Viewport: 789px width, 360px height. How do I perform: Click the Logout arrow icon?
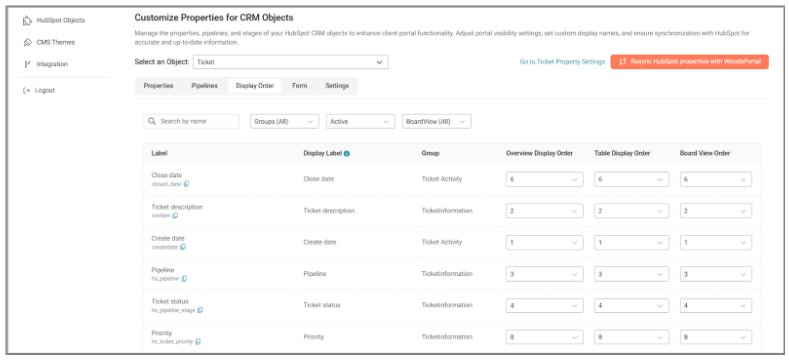(x=27, y=91)
